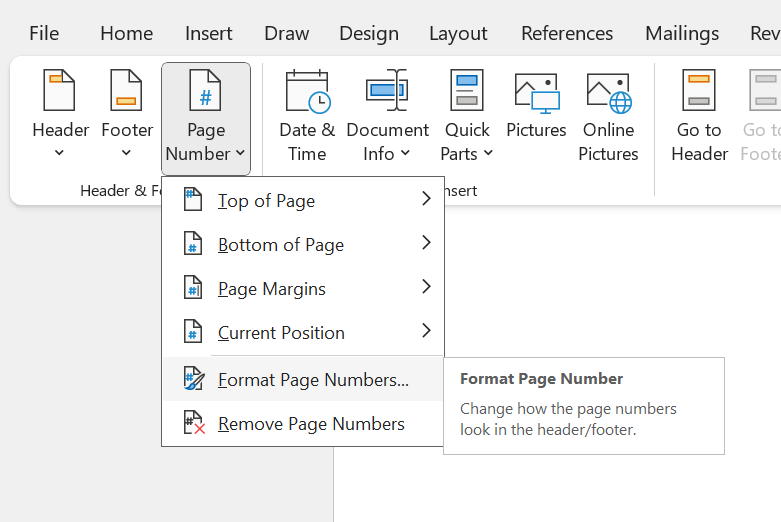Open the File tab
The width and height of the screenshot is (781, 522).
(x=44, y=33)
